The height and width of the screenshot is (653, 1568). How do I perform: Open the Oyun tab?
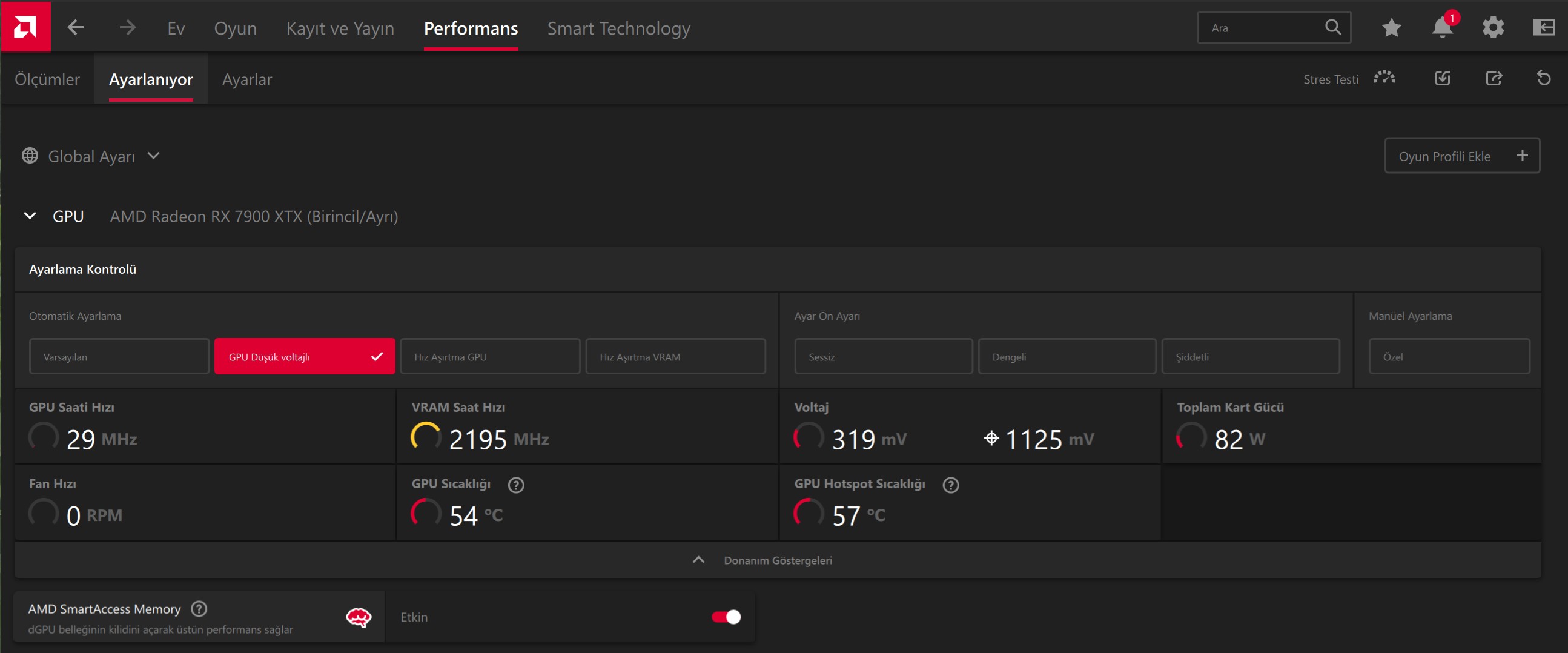(235, 28)
